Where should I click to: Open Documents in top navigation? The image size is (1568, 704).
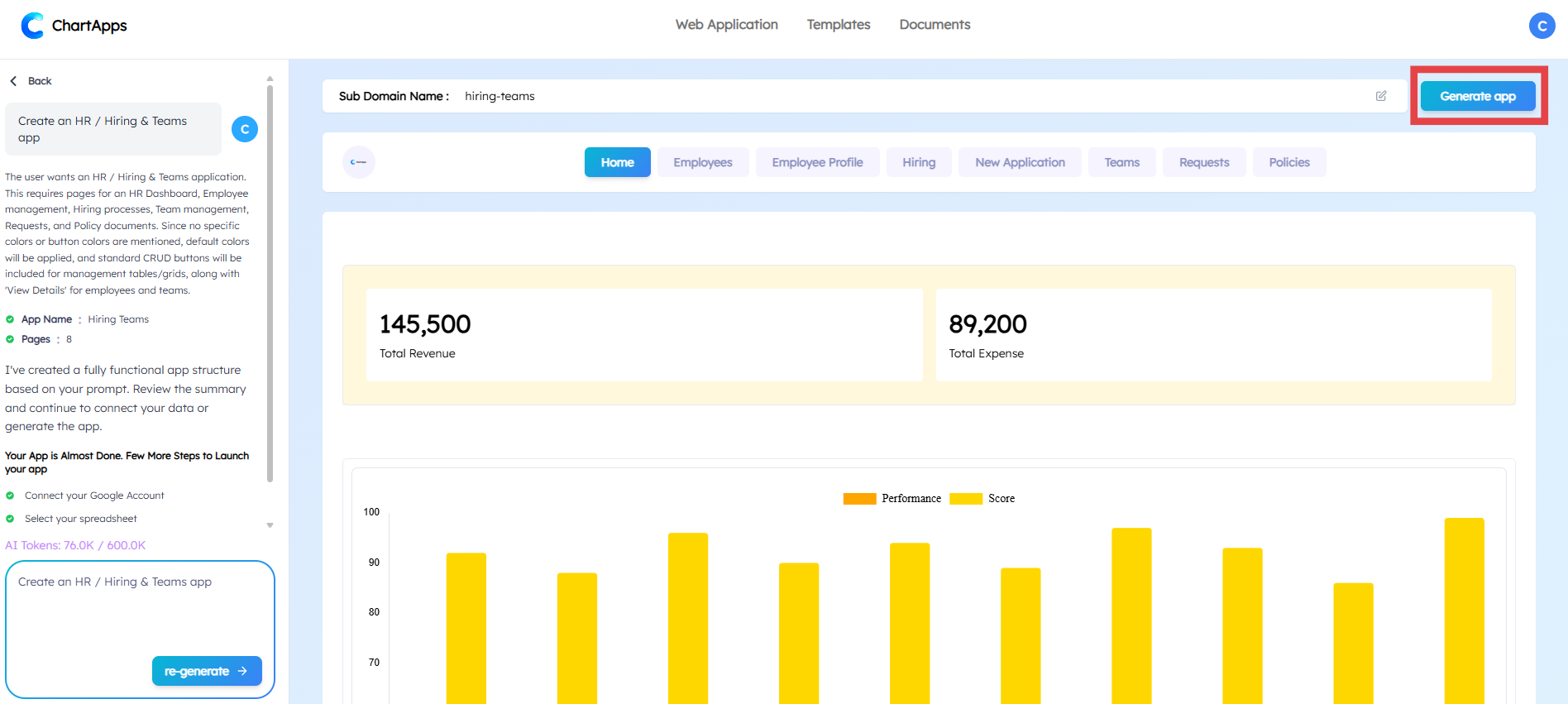click(935, 25)
